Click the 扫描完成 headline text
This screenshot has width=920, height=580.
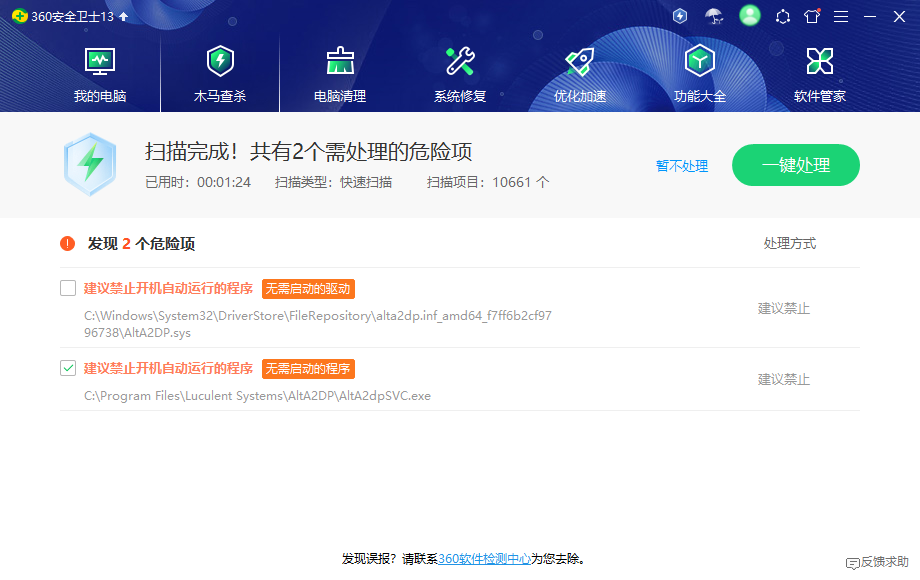tap(309, 152)
